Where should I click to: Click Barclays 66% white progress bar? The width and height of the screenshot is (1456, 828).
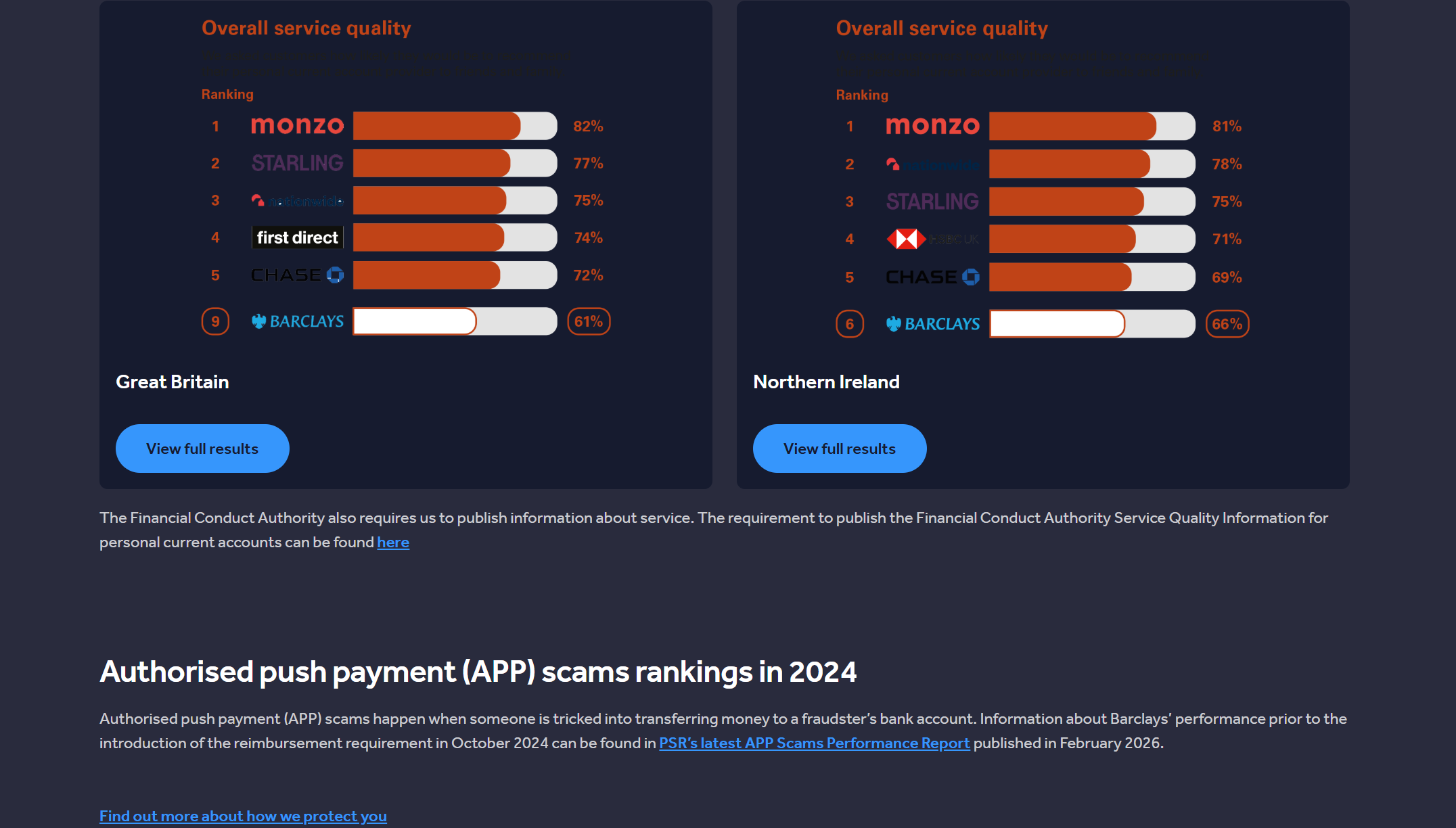[x=1056, y=324]
